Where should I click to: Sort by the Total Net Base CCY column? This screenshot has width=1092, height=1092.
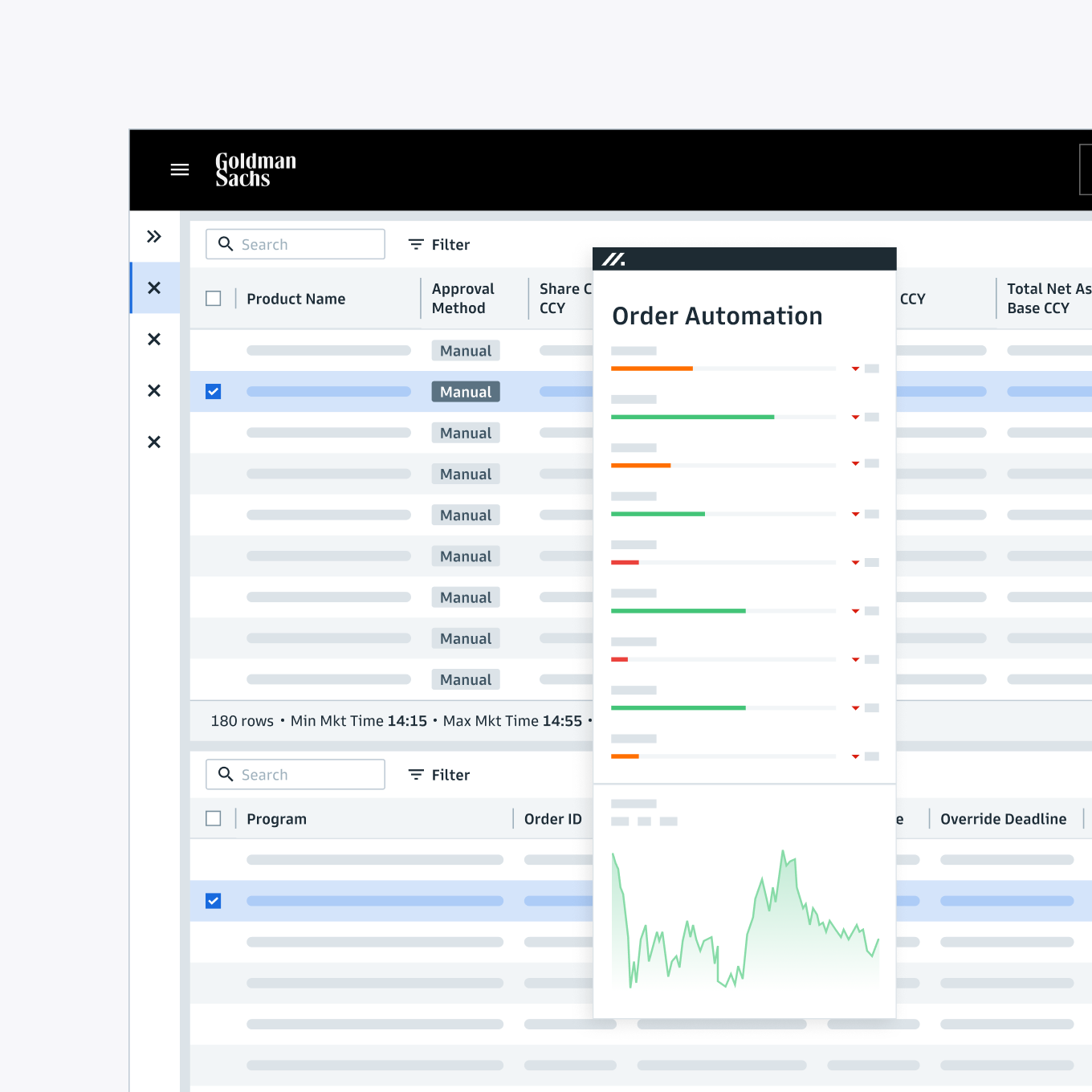[1048, 299]
